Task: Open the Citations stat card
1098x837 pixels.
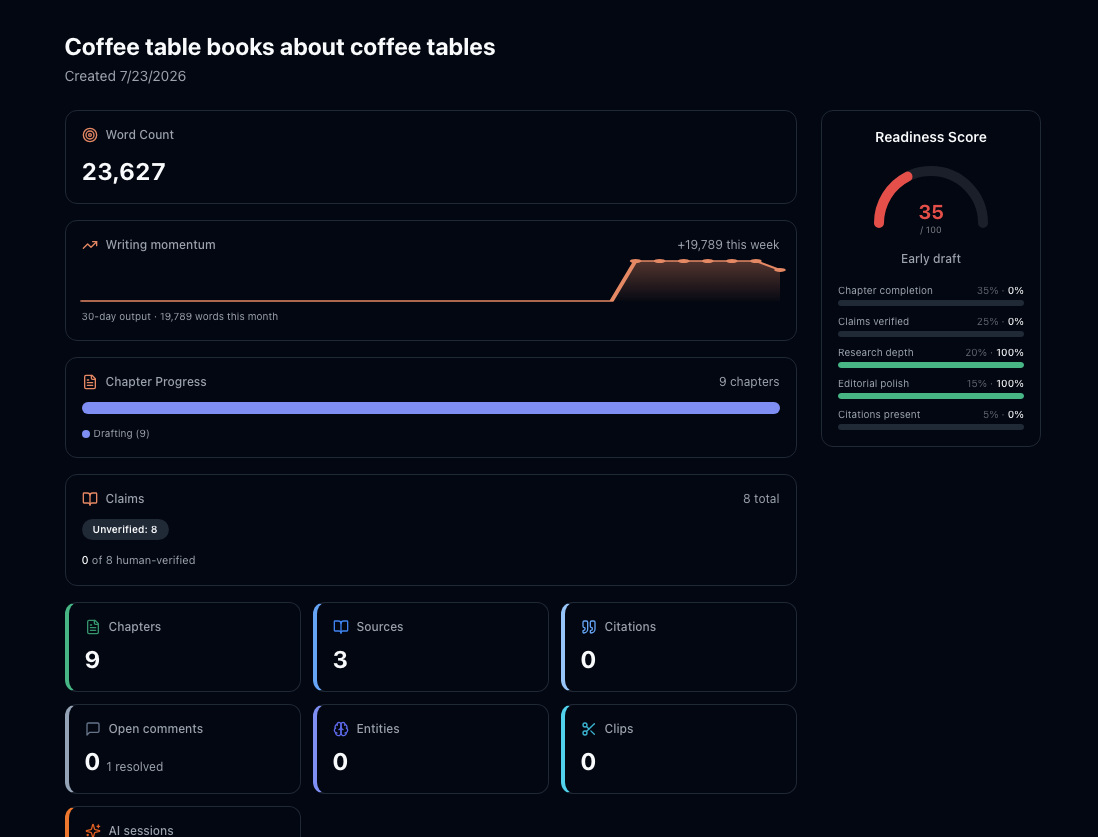Action: [679, 647]
